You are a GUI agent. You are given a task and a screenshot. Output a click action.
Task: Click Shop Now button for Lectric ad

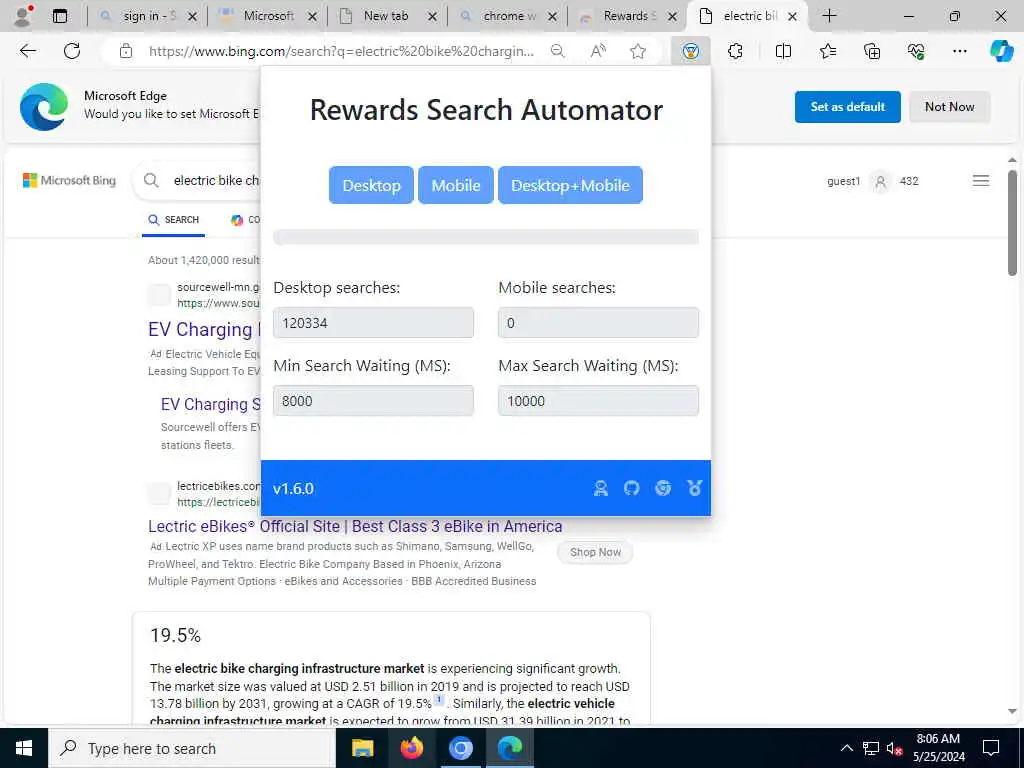click(595, 552)
